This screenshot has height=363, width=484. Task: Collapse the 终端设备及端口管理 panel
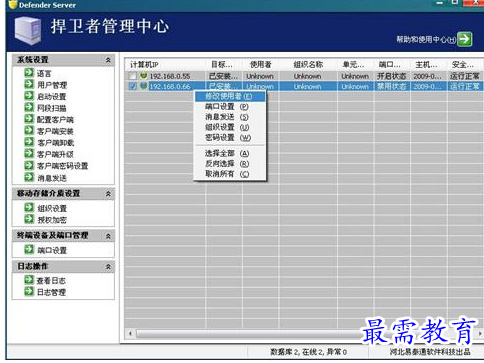click(x=108, y=236)
